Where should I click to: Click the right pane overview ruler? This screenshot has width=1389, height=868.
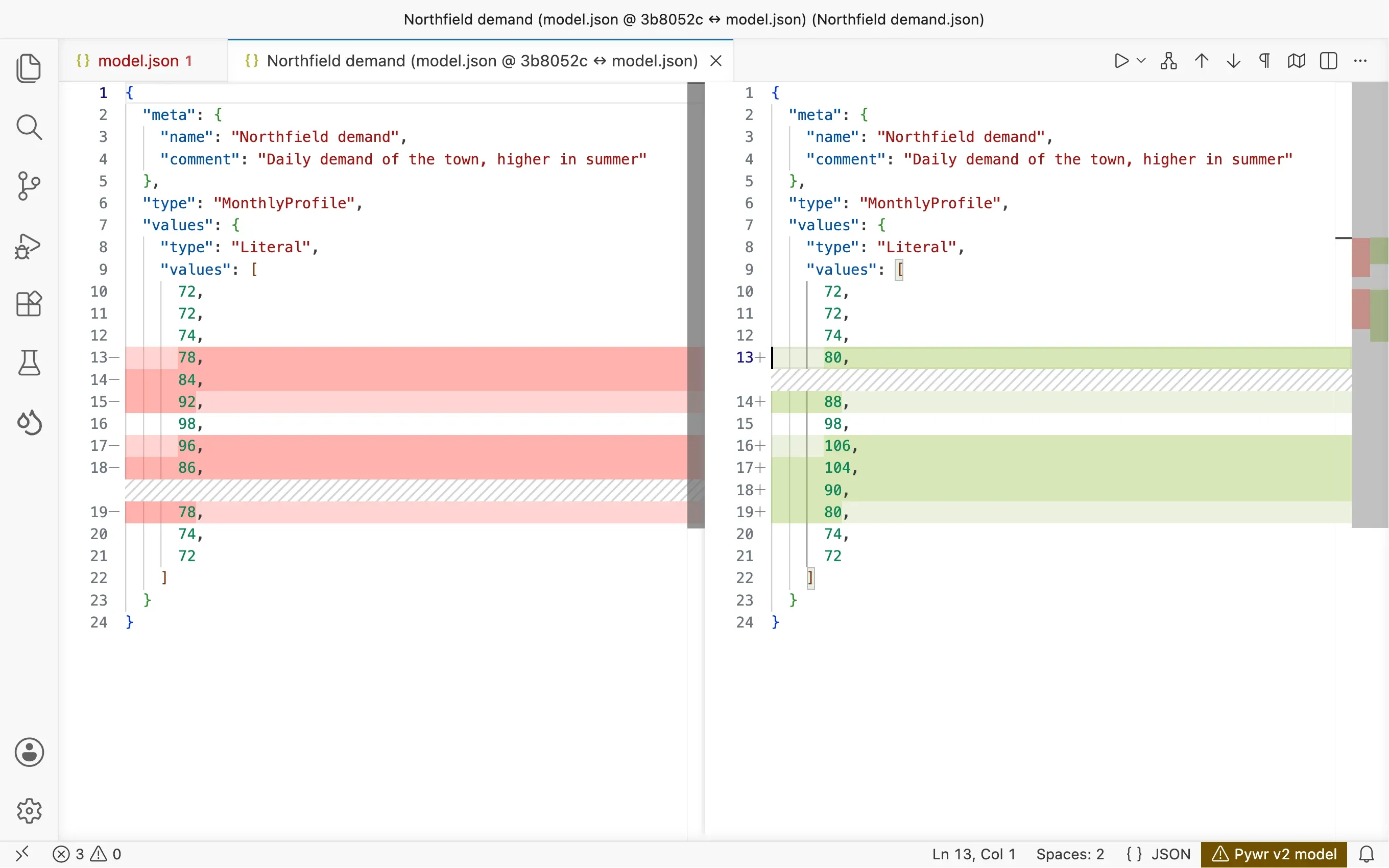tap(1370, 305)
